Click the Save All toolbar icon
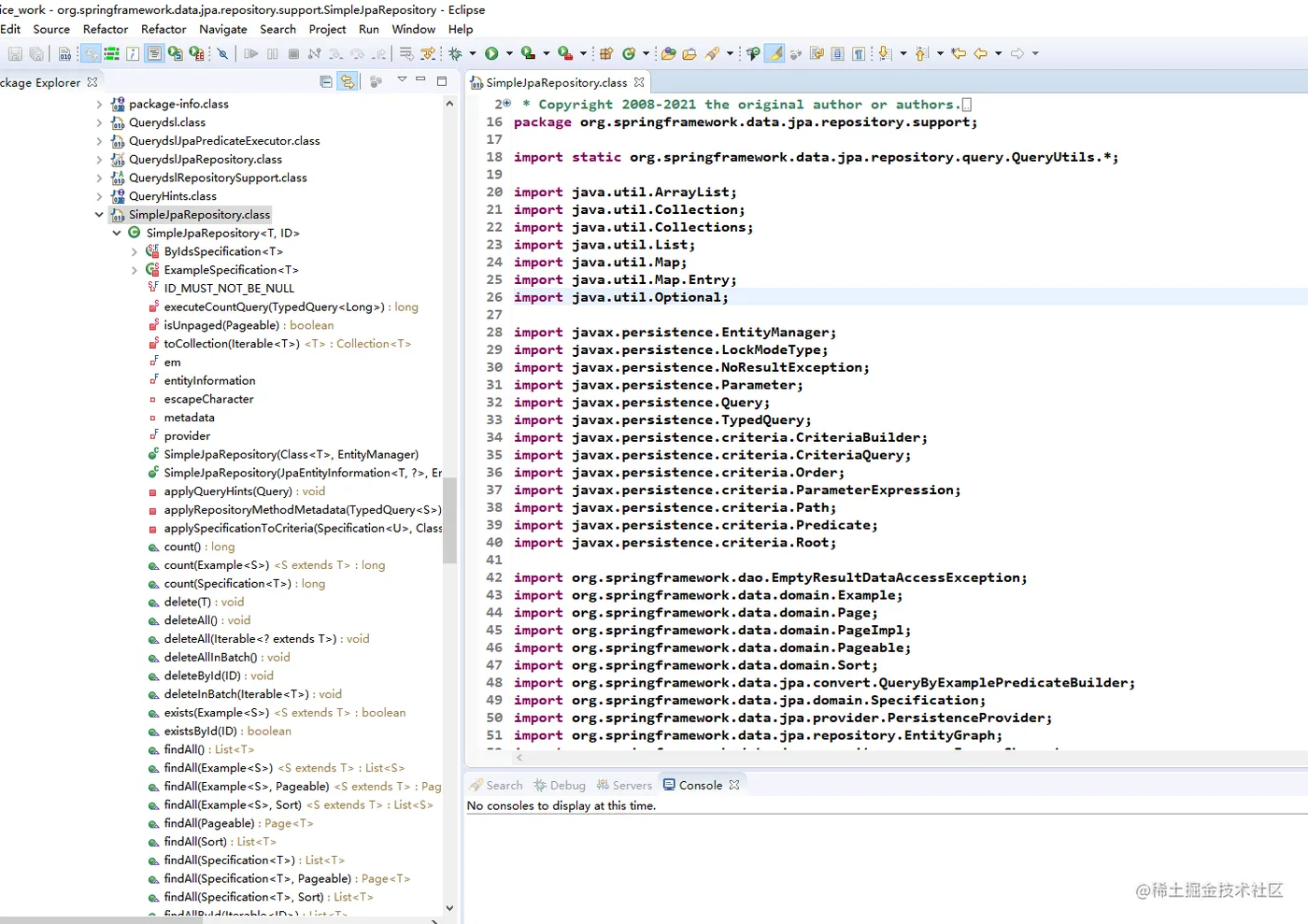Viewport: 1308px width, 924px height. coord(36,53)
